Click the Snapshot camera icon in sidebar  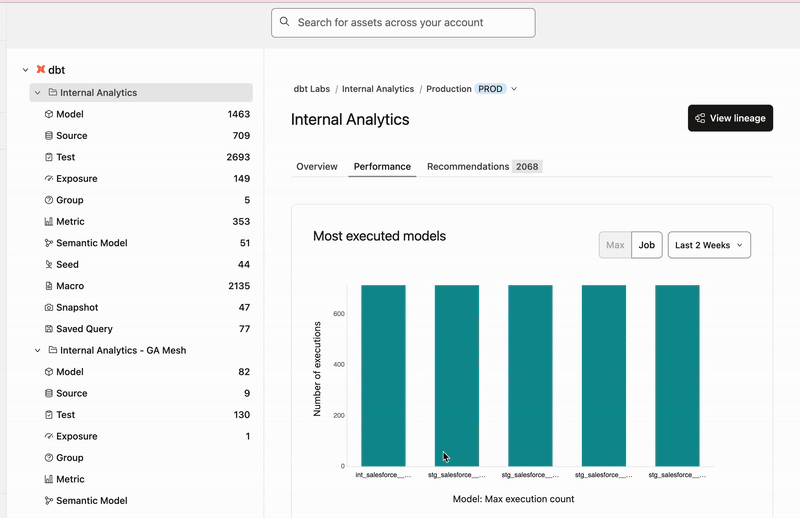(x=49, y=308)
